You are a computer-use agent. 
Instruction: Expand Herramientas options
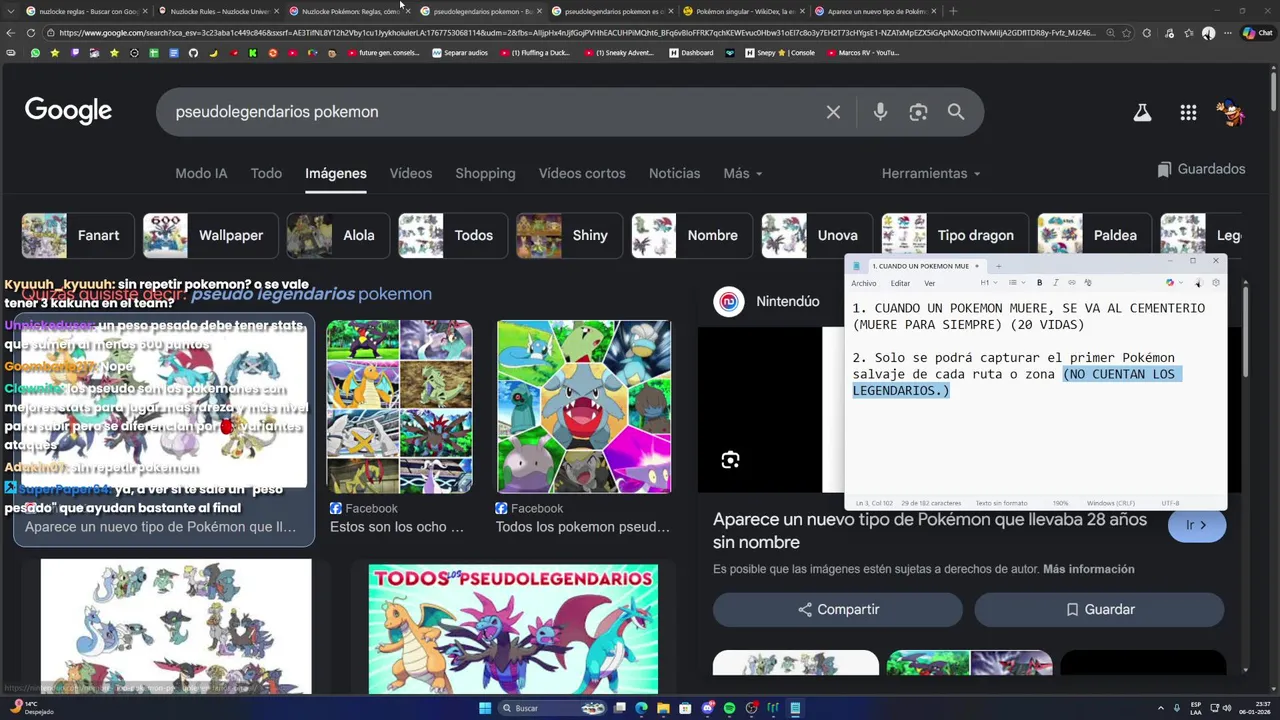(x=930, y=173)
